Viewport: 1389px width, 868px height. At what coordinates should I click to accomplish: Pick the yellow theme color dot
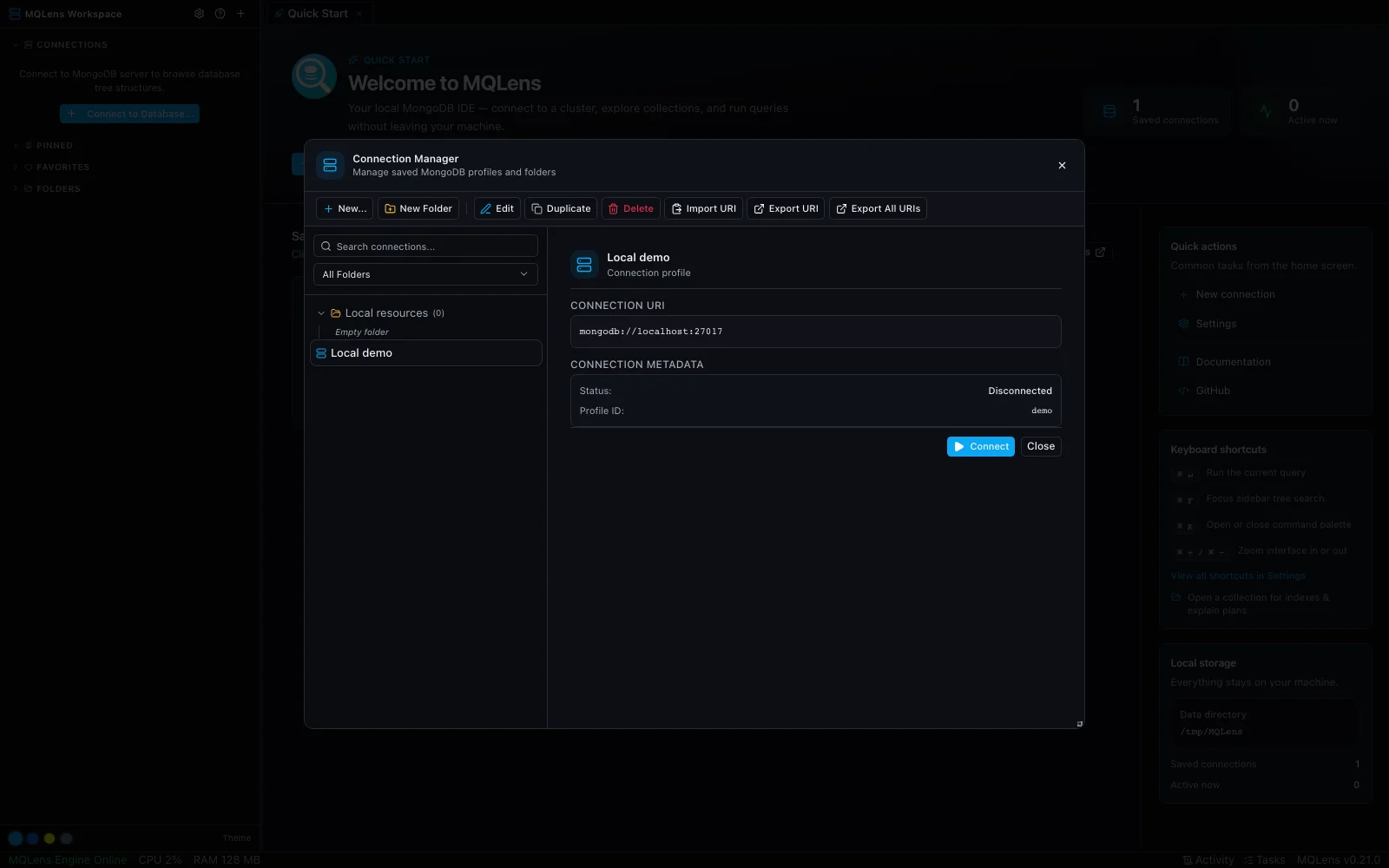click(x=49, y=838)
